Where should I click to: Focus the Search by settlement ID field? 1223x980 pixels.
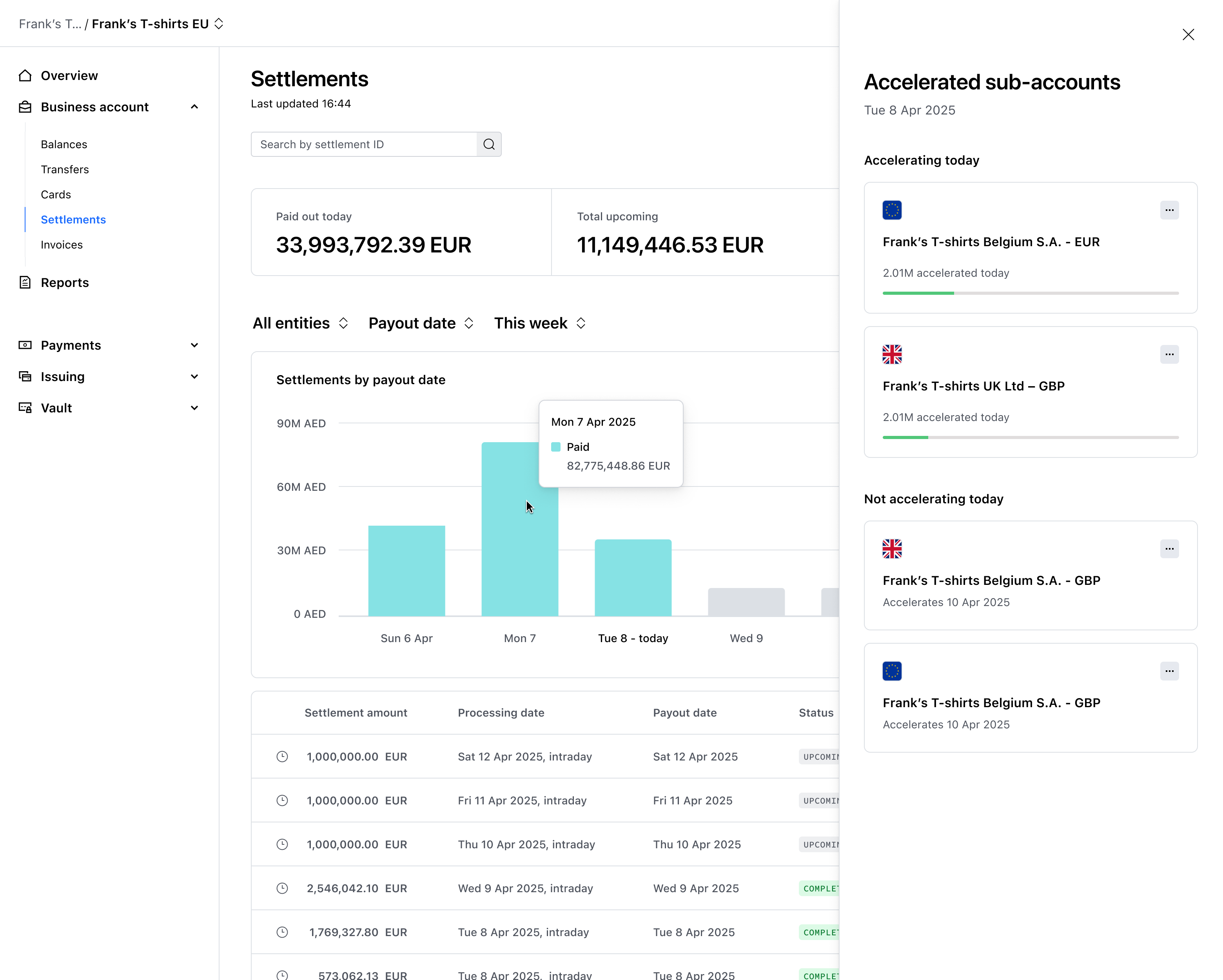(x=364, y=145)
